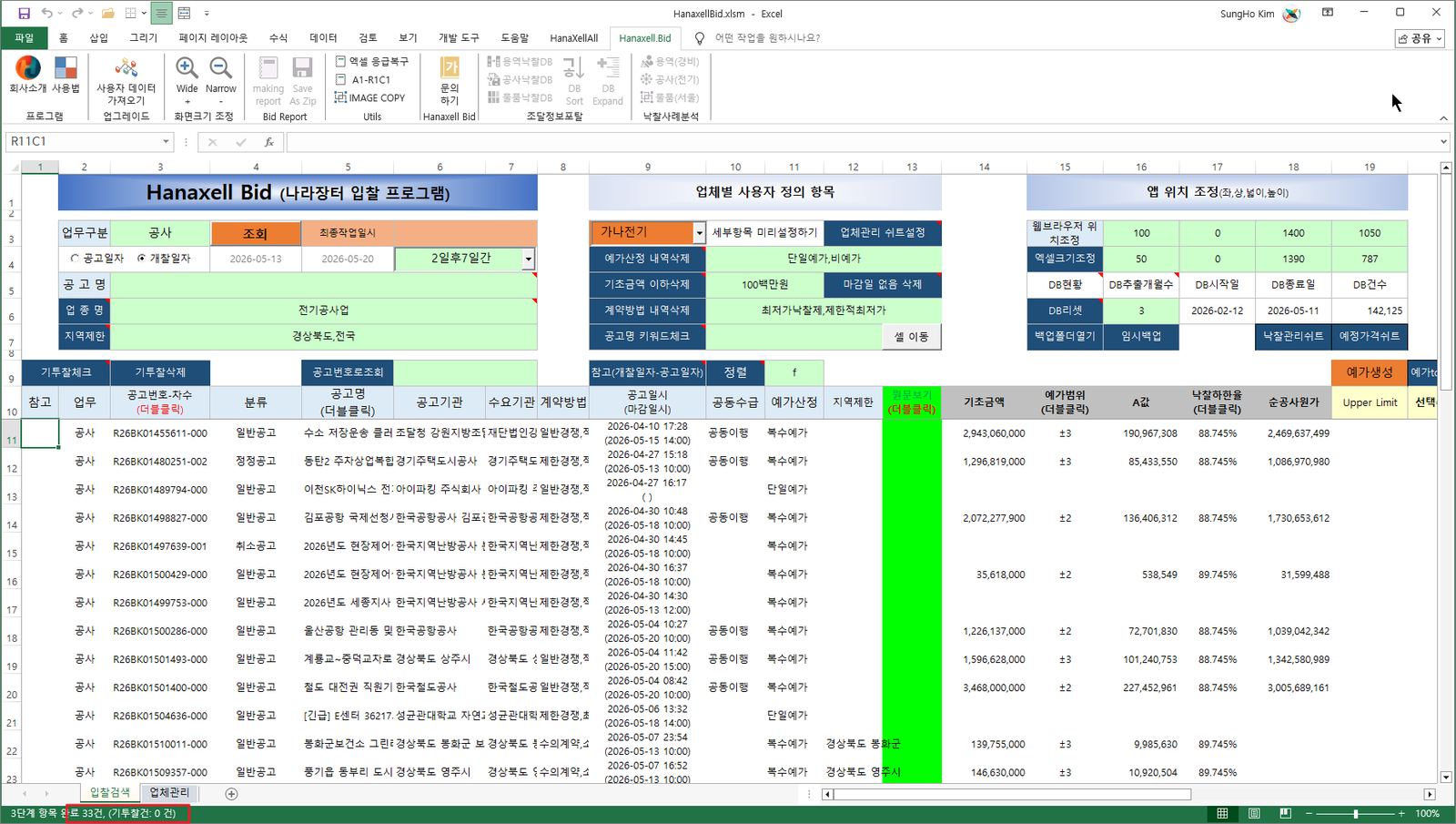Click the DB Expand icon
Image resolution: width=1456 pixels, height=824 pixels.
[608, 81]
